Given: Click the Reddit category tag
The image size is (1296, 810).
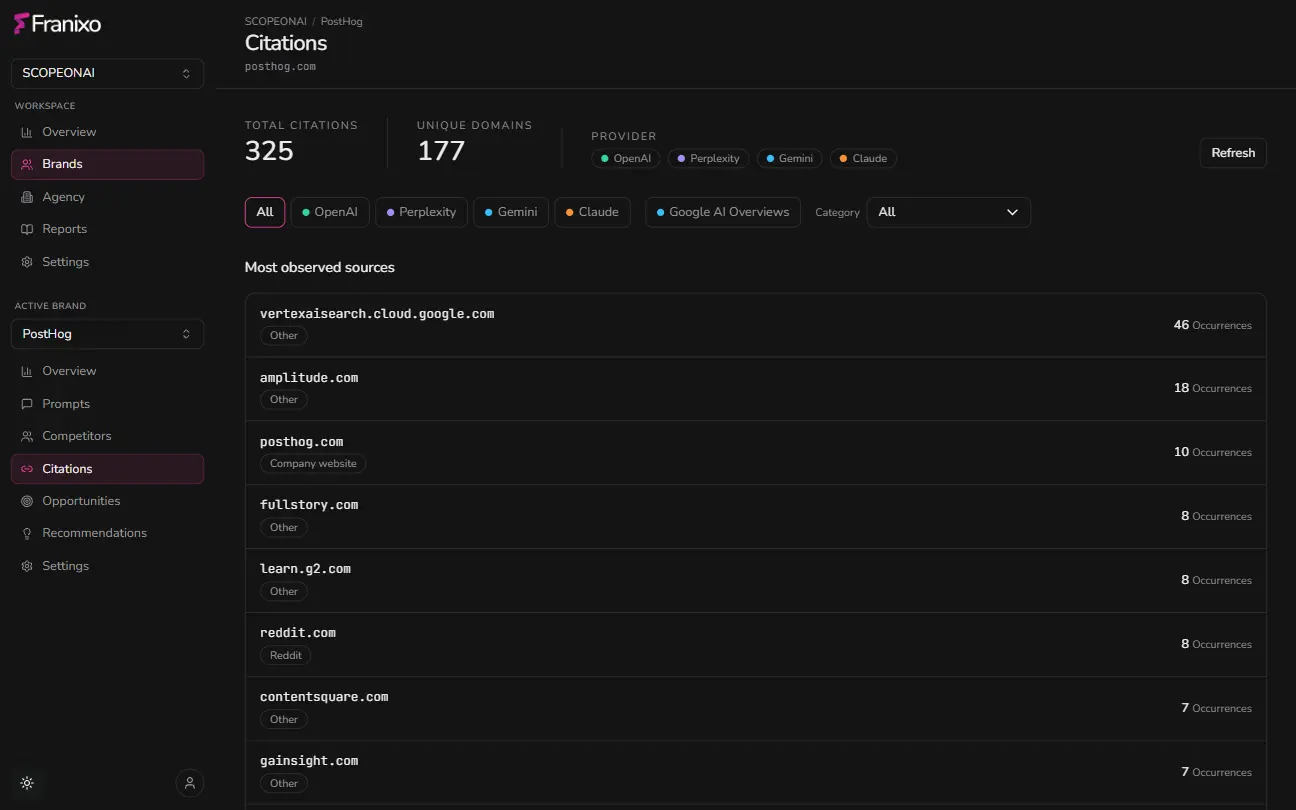Looking at the screenshot, I should click(x=285, y=656).
